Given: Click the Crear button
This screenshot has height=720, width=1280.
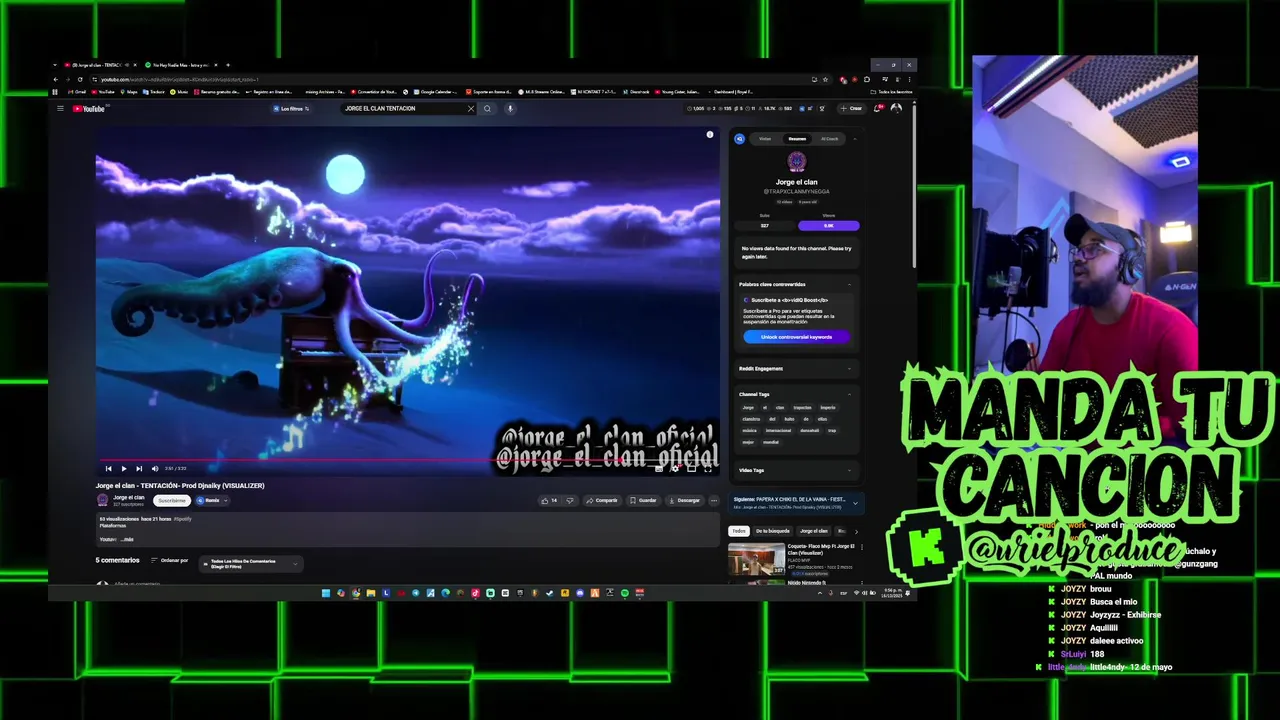Looking at the screenshot, I should pyautogui.click(x=852, y=108).
